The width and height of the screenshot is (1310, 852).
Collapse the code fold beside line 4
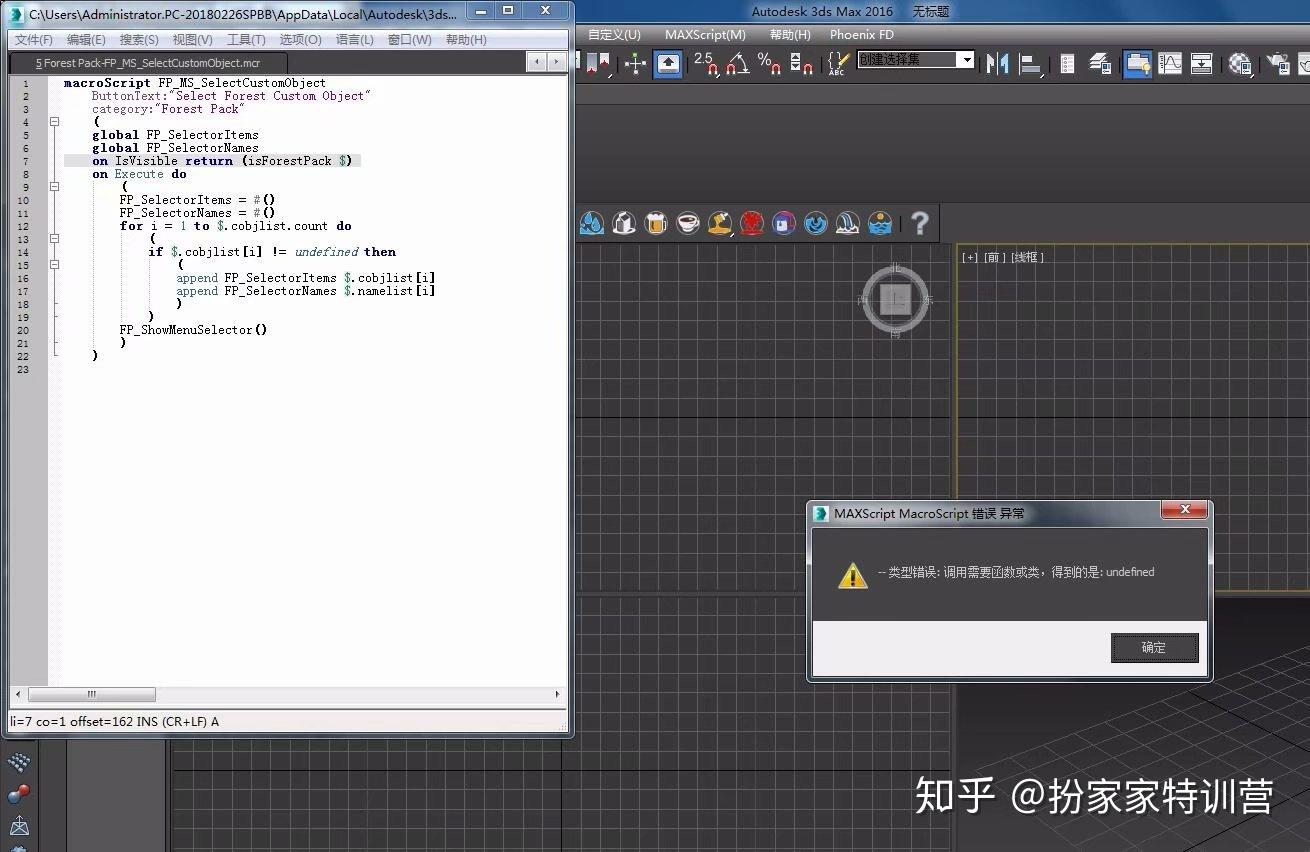tap(54, 121)
